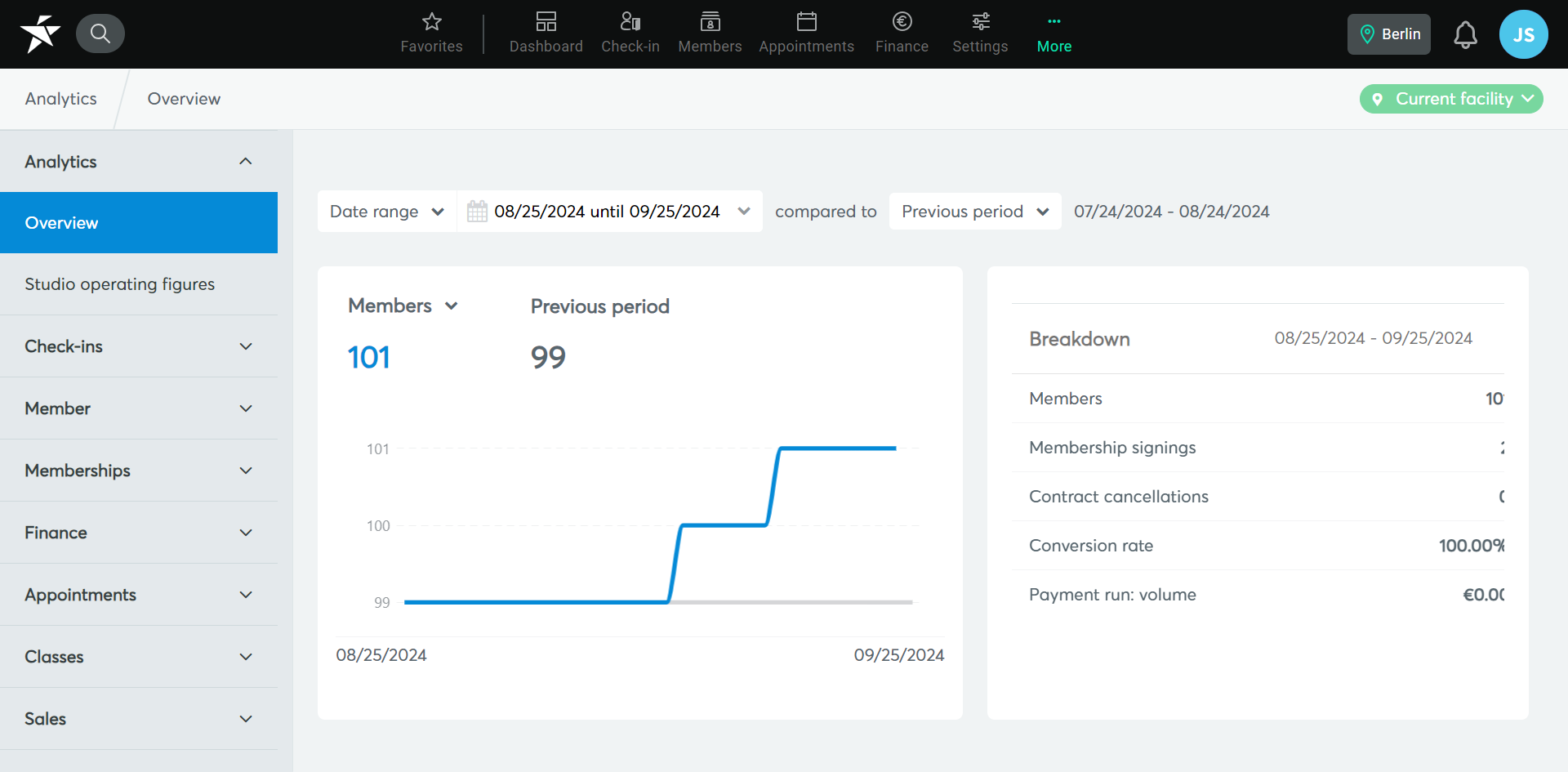Viewport: 1568px width, 772px height.
Task: Click the star logo in top bar
Action: (40, 33)
